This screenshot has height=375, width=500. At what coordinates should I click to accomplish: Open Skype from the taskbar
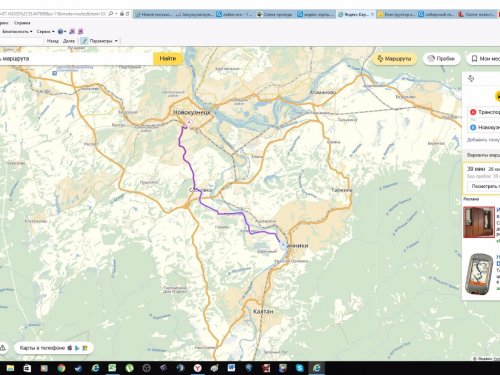[x=300, y=368]
